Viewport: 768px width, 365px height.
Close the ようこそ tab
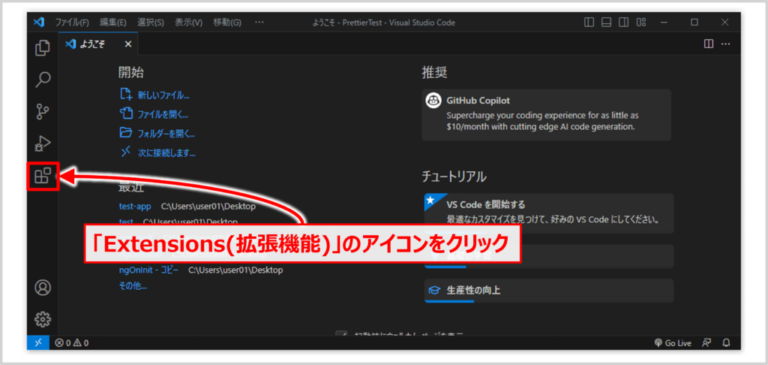pos(128,44)
